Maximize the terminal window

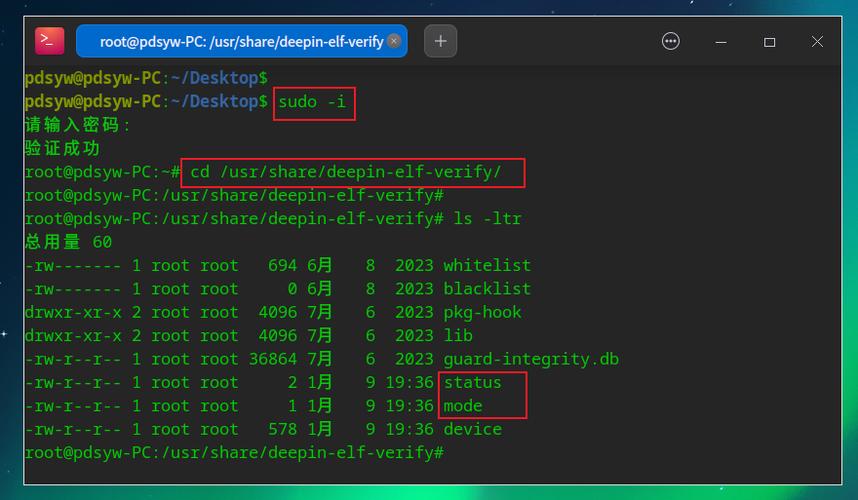769,42
